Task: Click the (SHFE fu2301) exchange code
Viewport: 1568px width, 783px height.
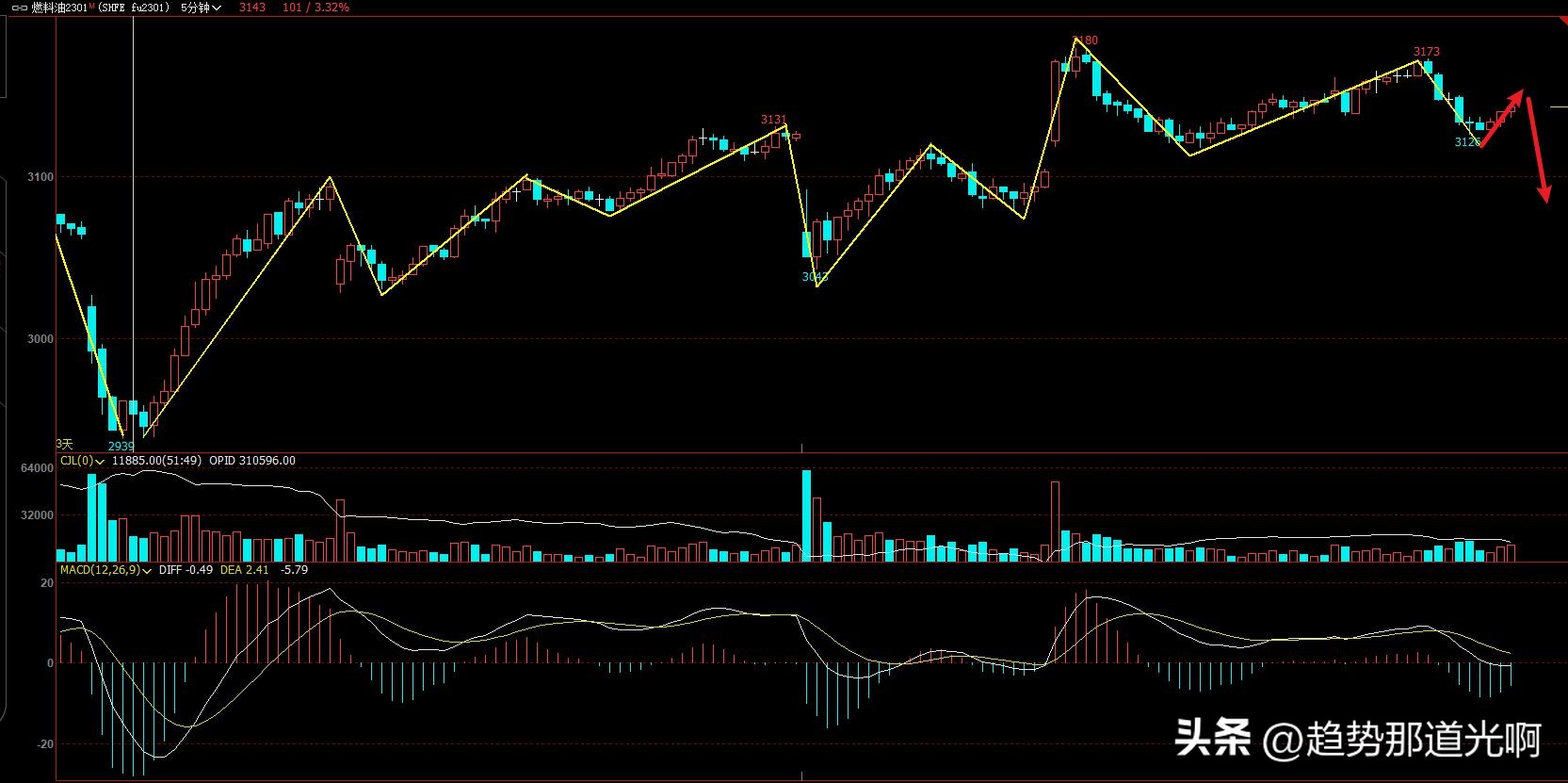Action: 134,8
